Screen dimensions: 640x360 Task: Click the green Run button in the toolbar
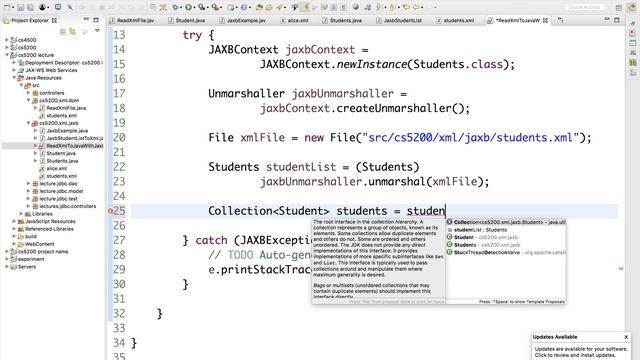[x=188, y=7]
